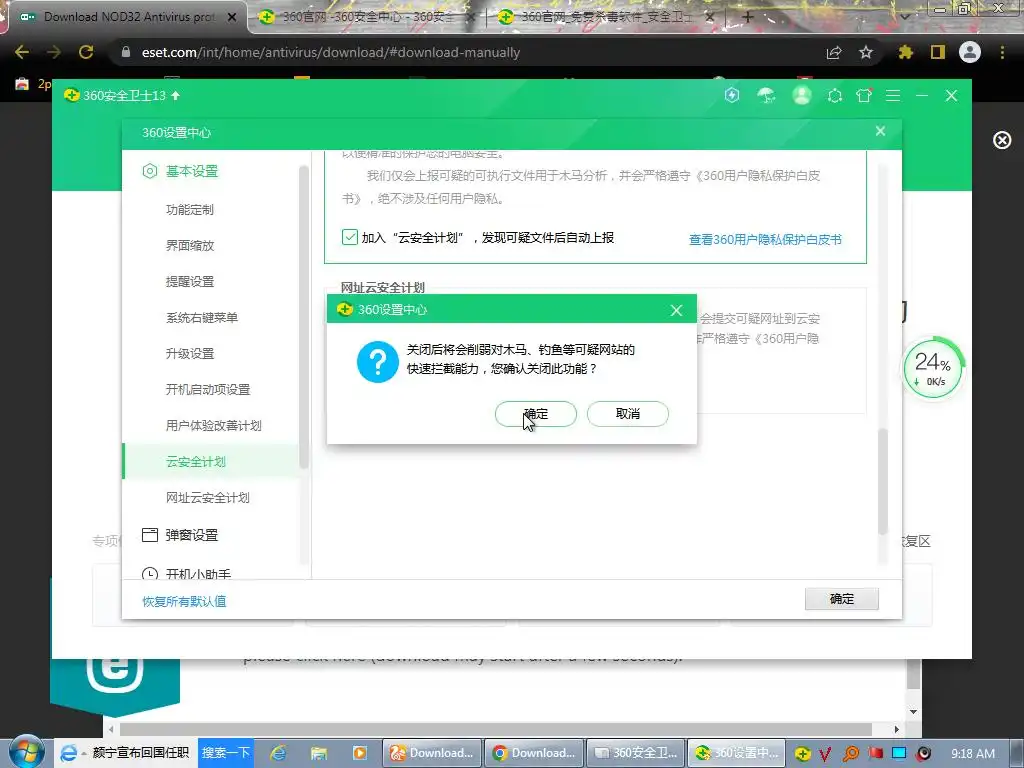Click the 360安全卫士 logo in title bar
This screenshot has height=768, width=1024.
click(x=72, y=95)
